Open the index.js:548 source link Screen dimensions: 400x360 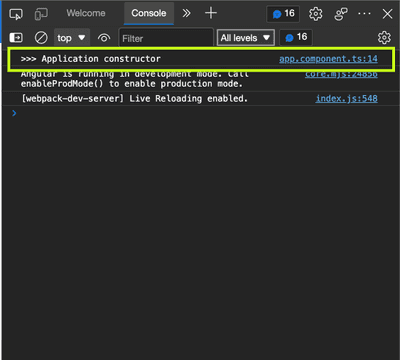pos(347,99)
